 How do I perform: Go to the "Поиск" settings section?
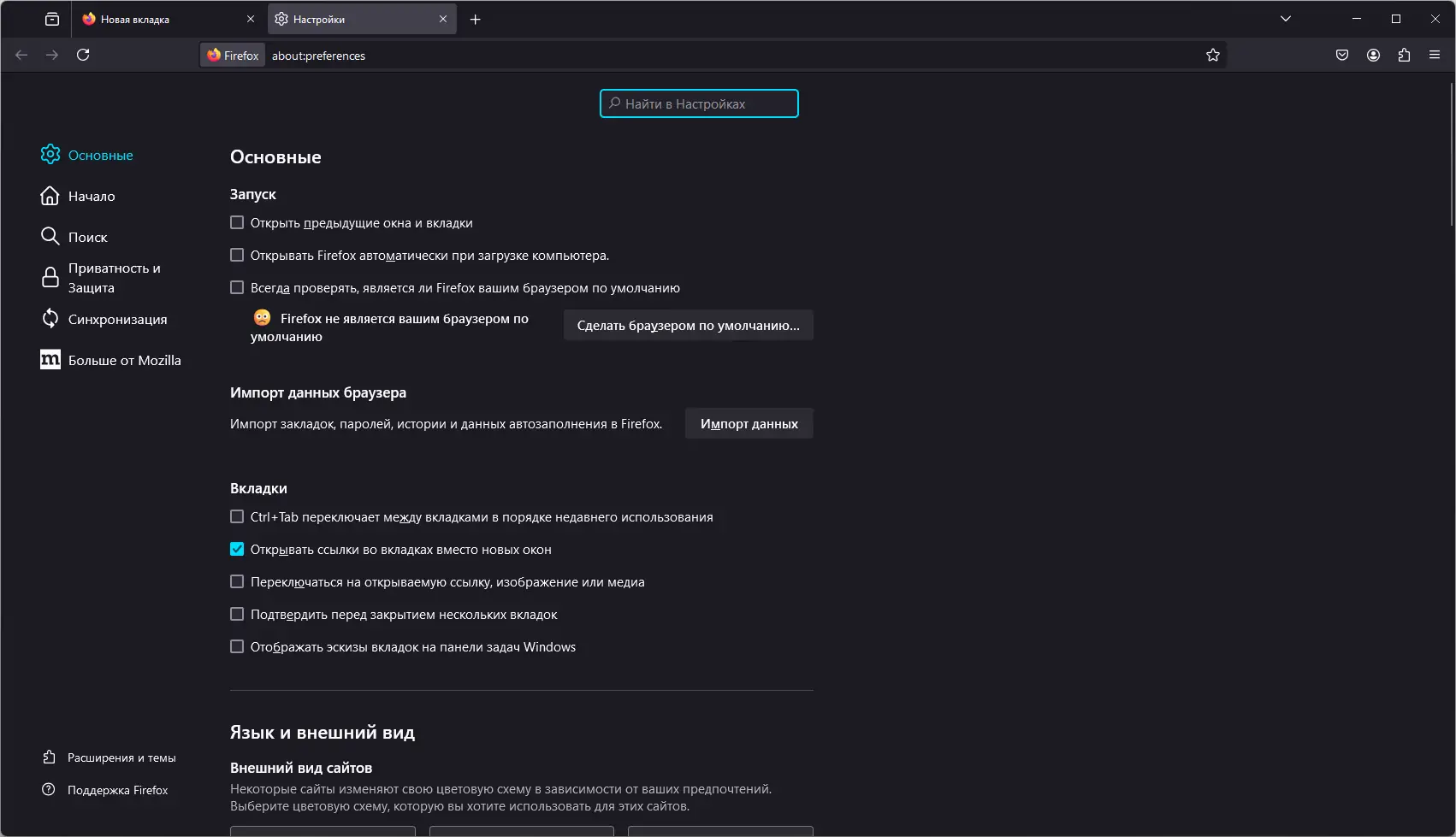coord(87,237)
